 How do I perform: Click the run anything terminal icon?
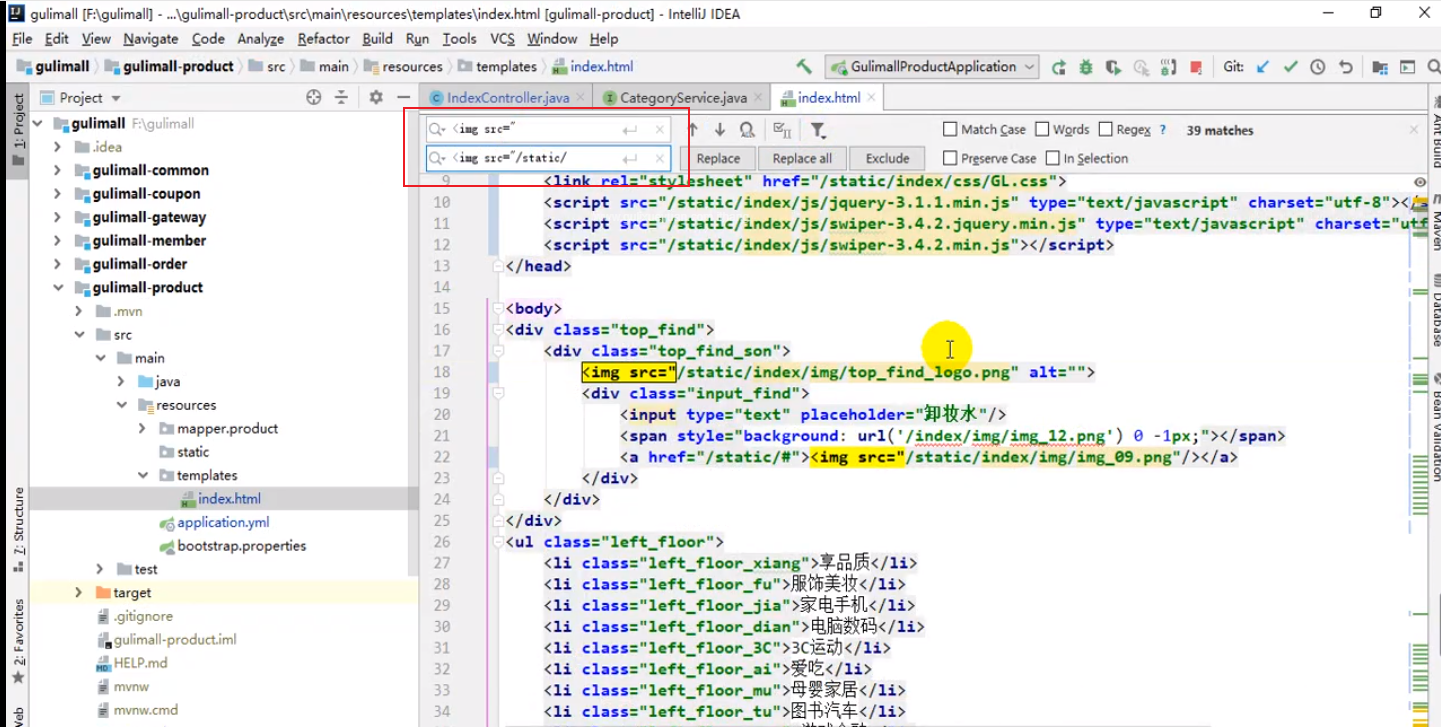coord(1407,67)
